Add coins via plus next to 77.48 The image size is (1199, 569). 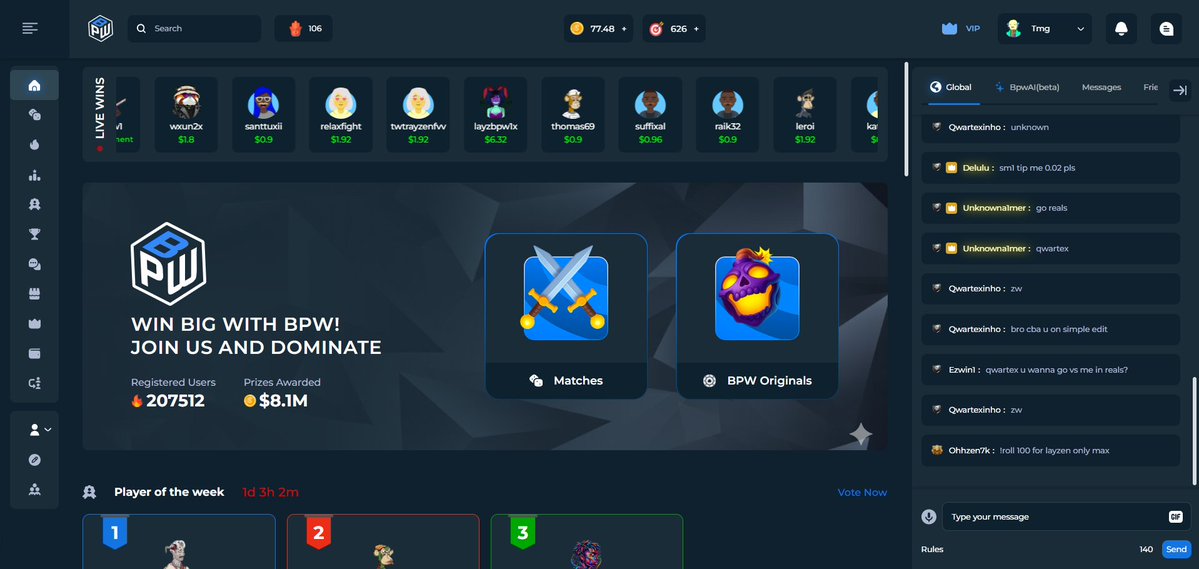click(624, 29)
